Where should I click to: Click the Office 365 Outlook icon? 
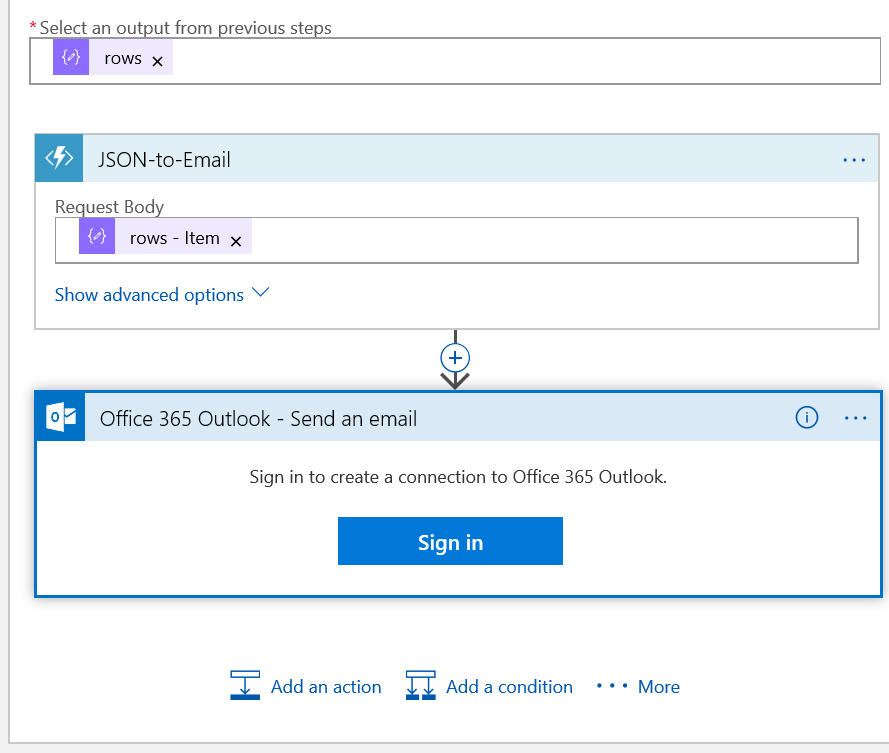click(x=61, y=418)
